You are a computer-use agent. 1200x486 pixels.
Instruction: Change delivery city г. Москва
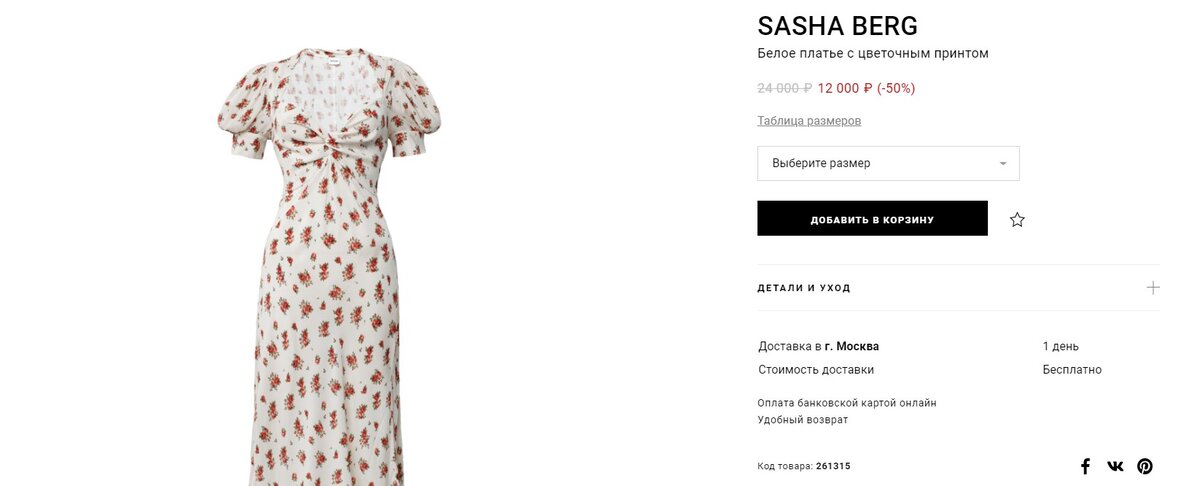coord(852,346)
